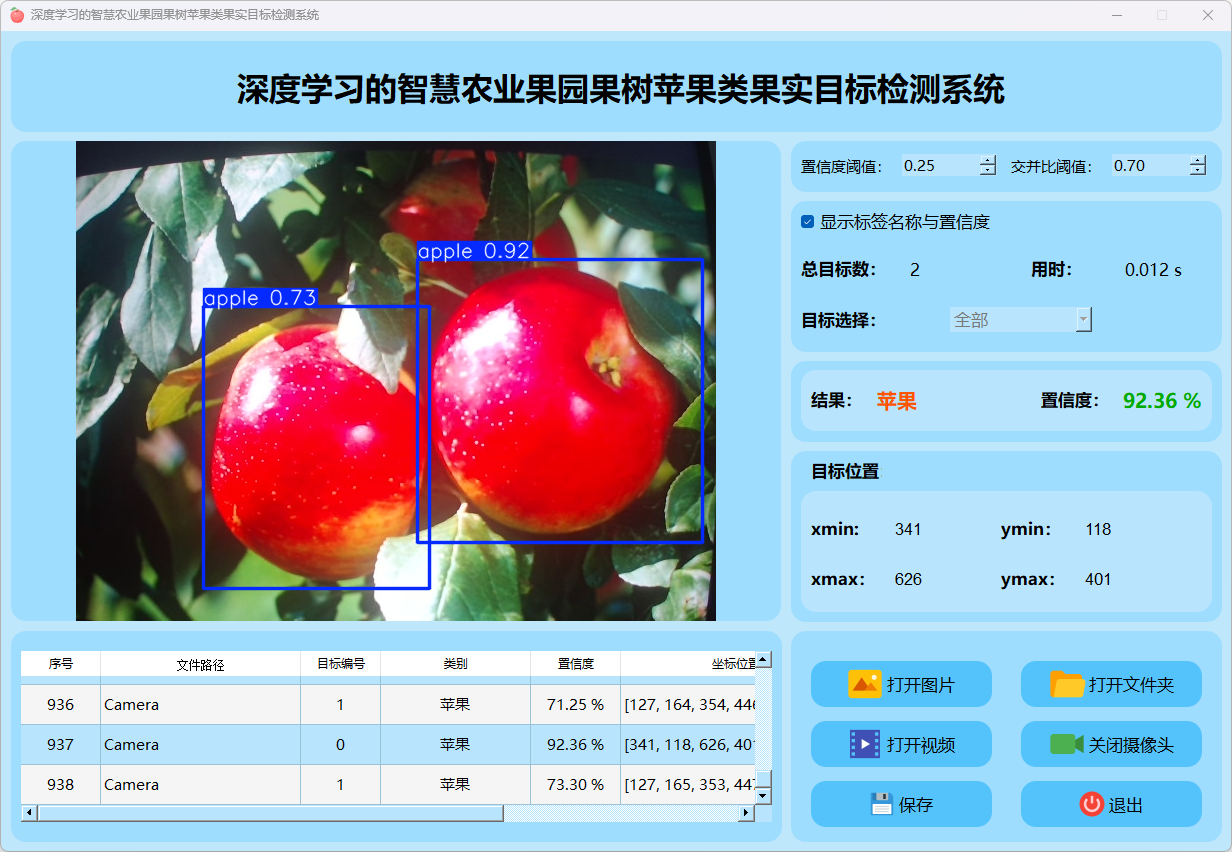Click Camera path cell in row 938
Image resolution: width=1232 pixels, height=852 pixels.
(201, 785)
